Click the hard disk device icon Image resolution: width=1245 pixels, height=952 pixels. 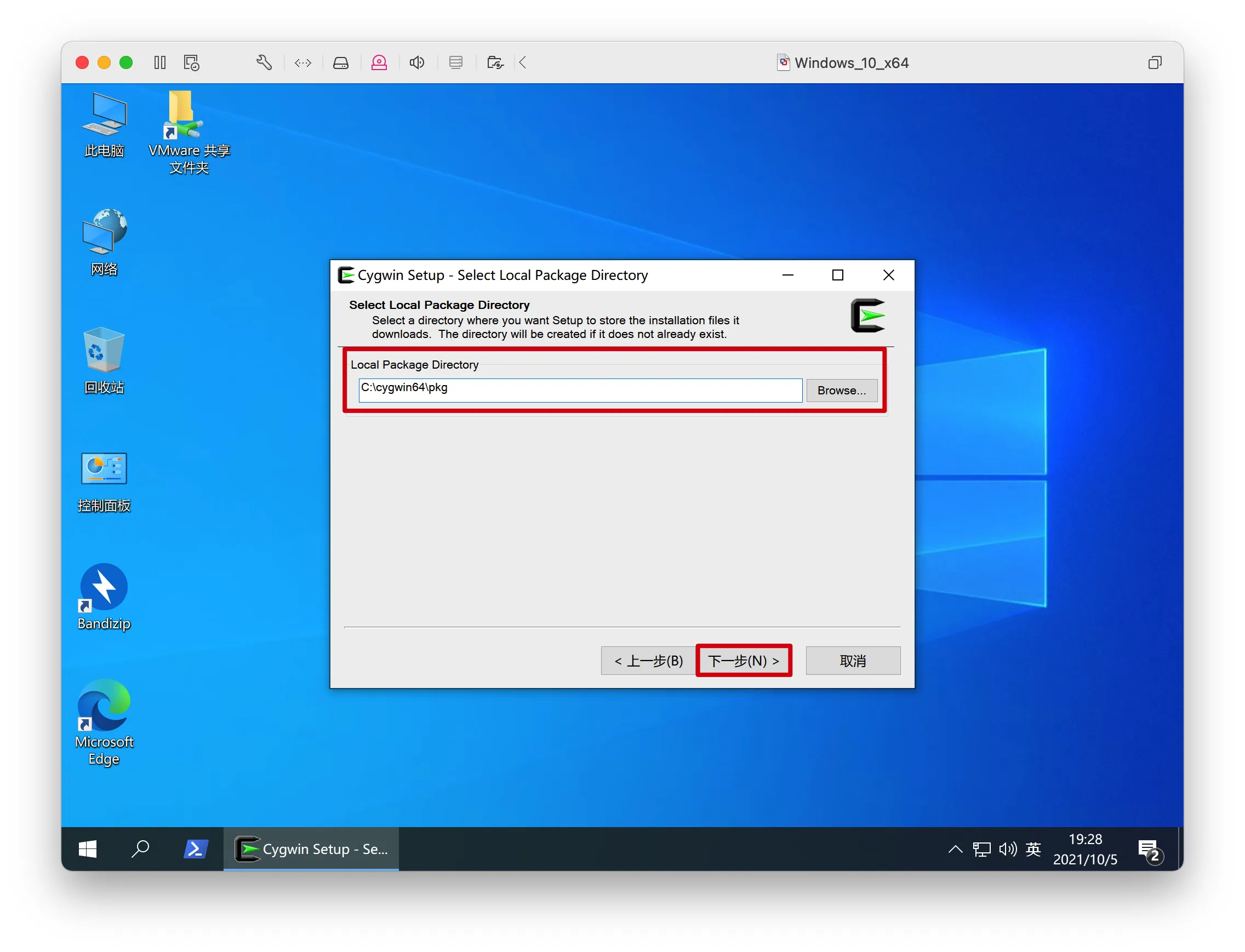[x=341, y=62]
